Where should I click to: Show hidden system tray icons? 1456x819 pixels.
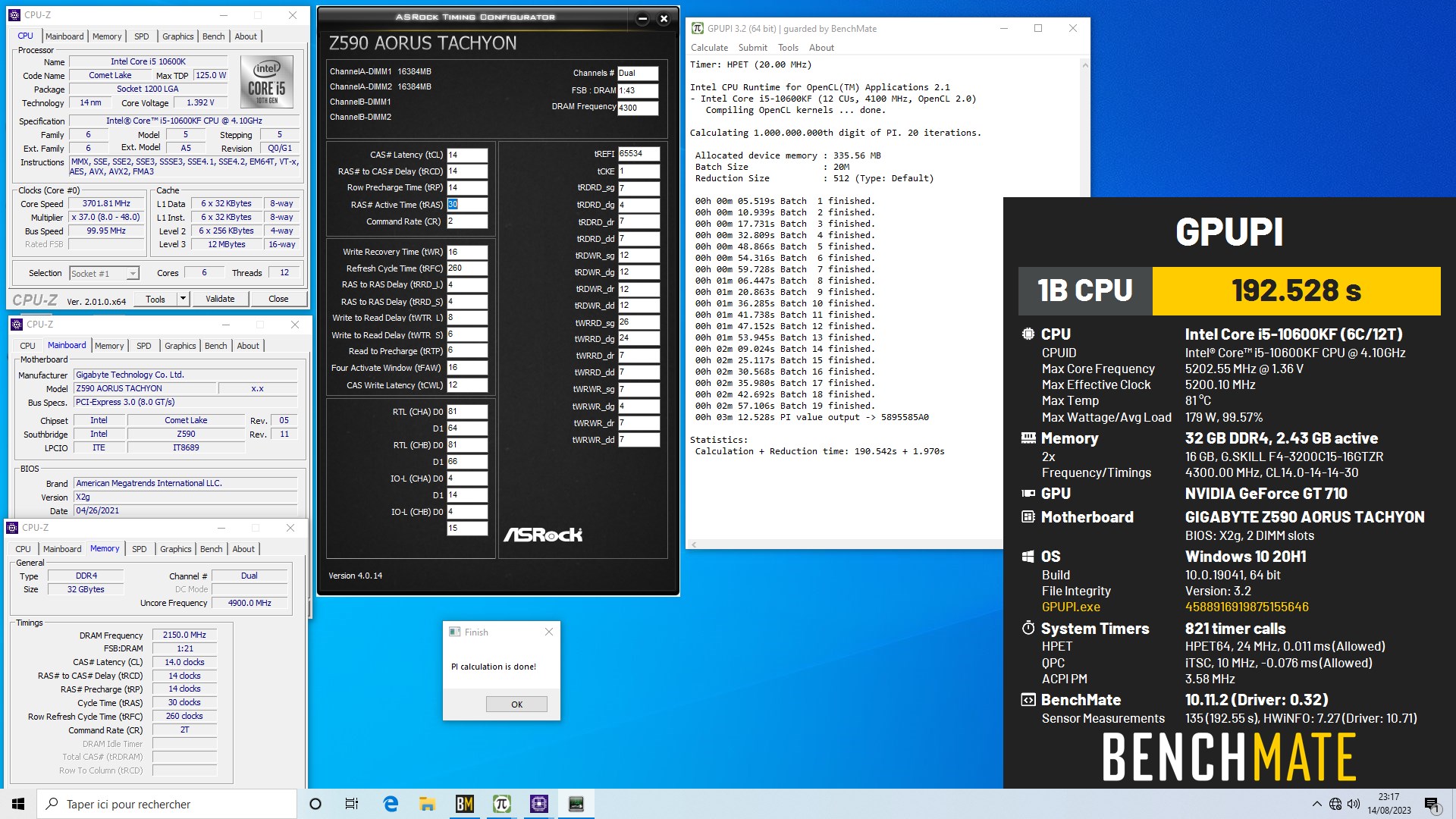click(1316, 804)
